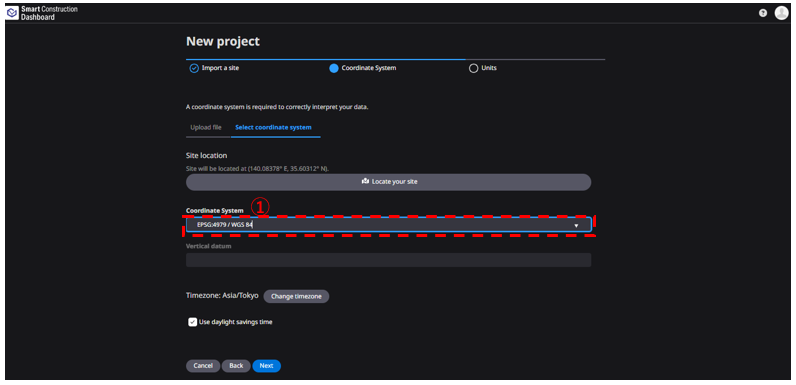Open the user profile avatar
This screenshot has width=796, height=385.
pos(781,13)
